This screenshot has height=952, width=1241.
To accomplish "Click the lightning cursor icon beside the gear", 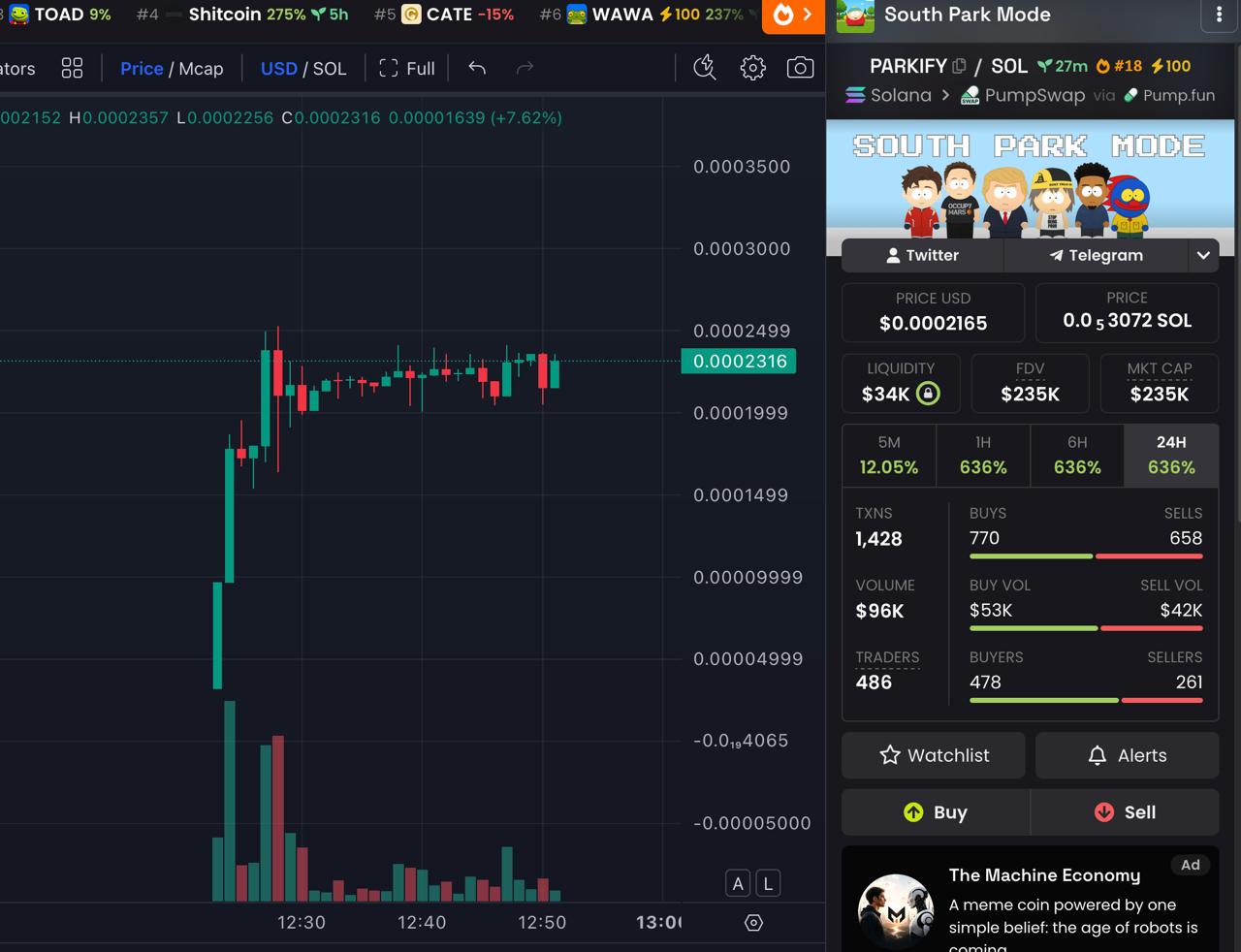I will pyautogui.click(x=705, y=68).
